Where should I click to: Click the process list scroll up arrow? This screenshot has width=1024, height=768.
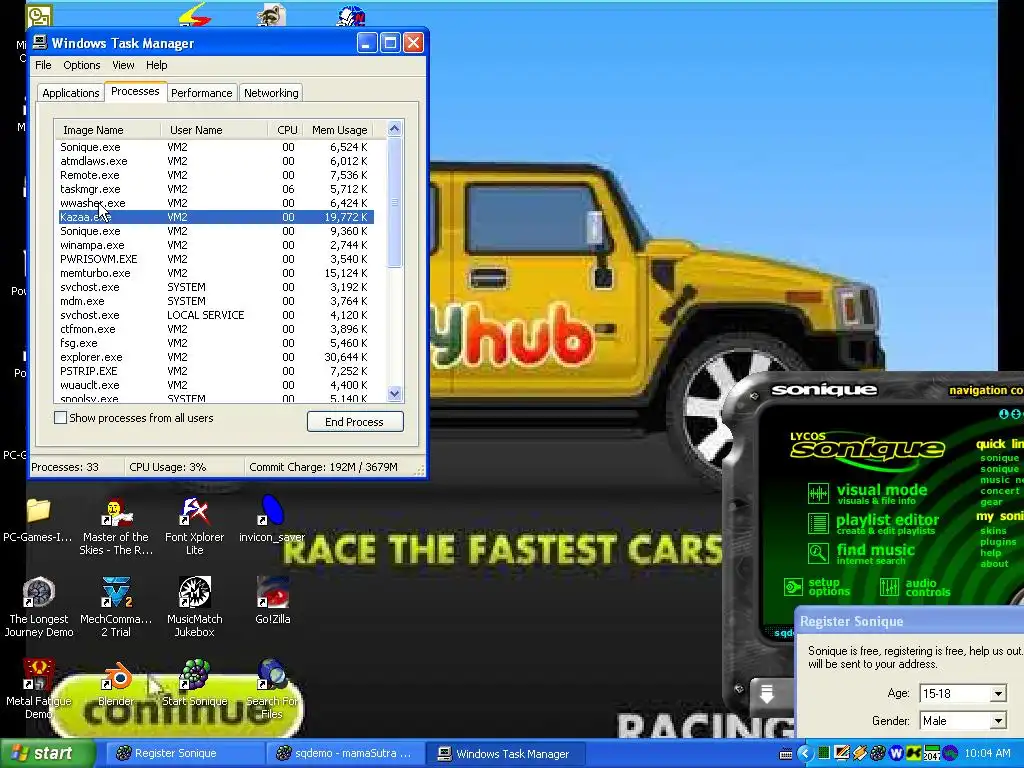394,129
